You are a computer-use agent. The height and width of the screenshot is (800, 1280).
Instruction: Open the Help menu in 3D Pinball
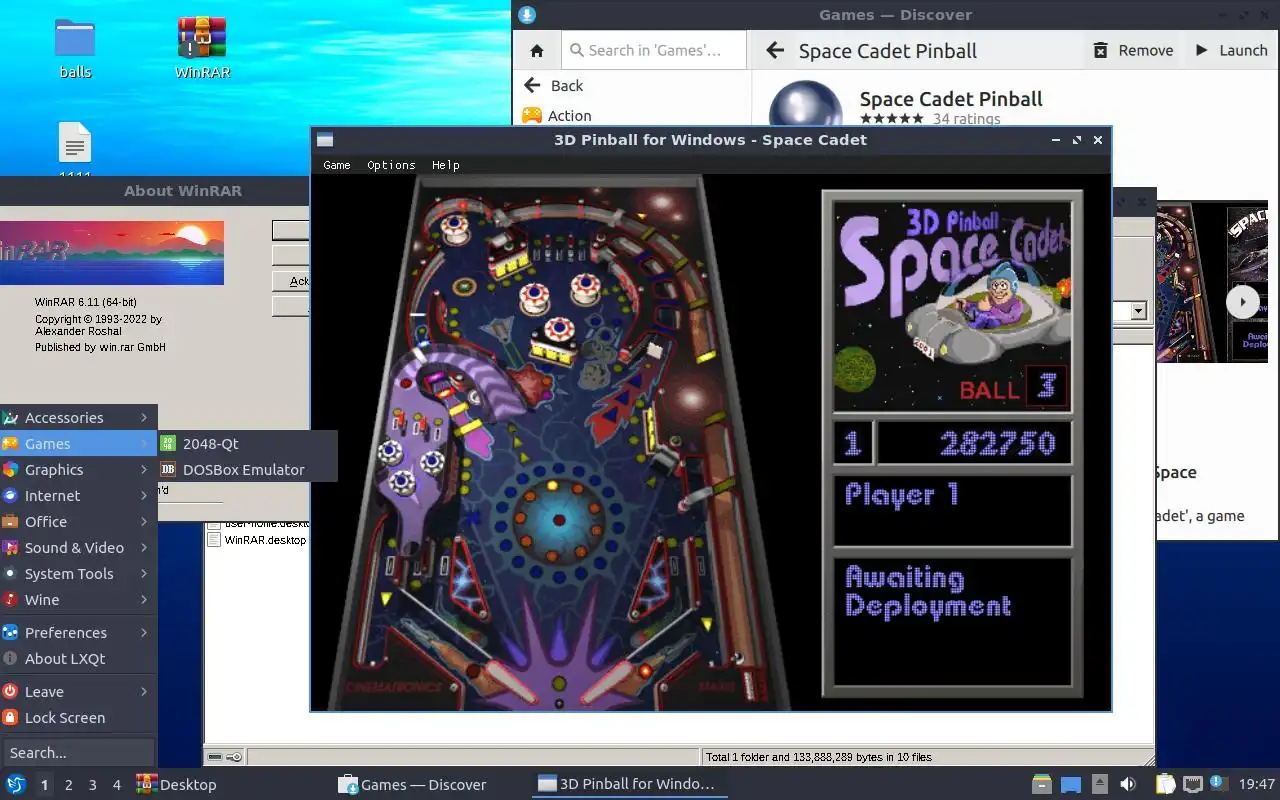[x=446, y=165]
